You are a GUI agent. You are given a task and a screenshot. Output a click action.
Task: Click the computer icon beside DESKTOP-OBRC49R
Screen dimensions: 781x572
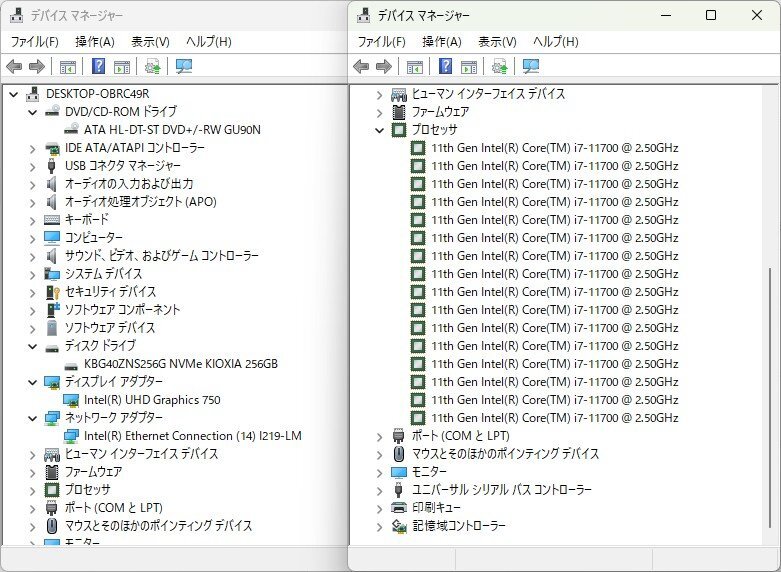point(32,94)
